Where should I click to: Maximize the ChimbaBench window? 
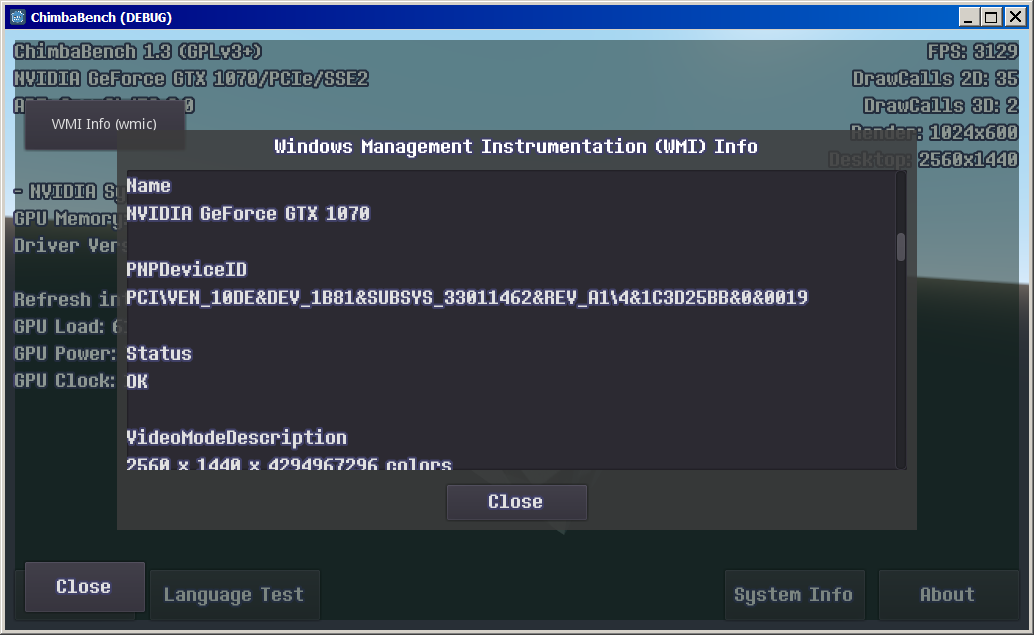(x=991, y=17)
